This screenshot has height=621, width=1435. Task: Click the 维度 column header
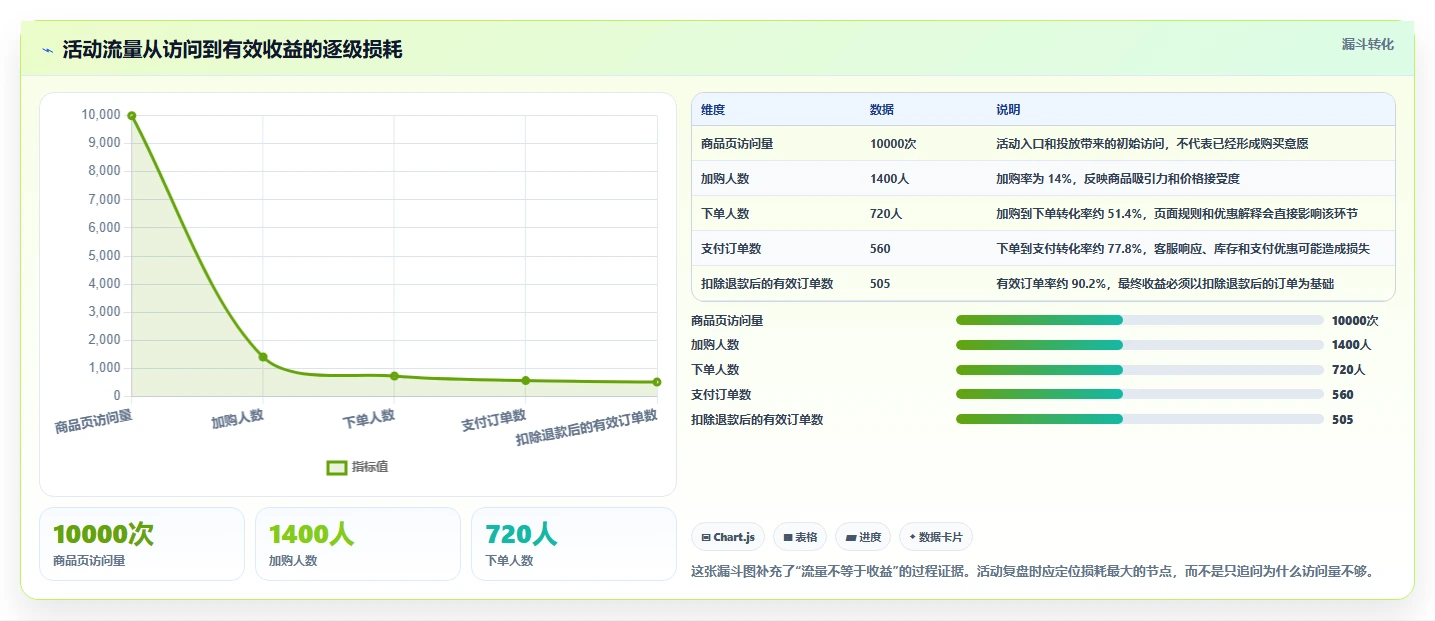coord(713,110)
